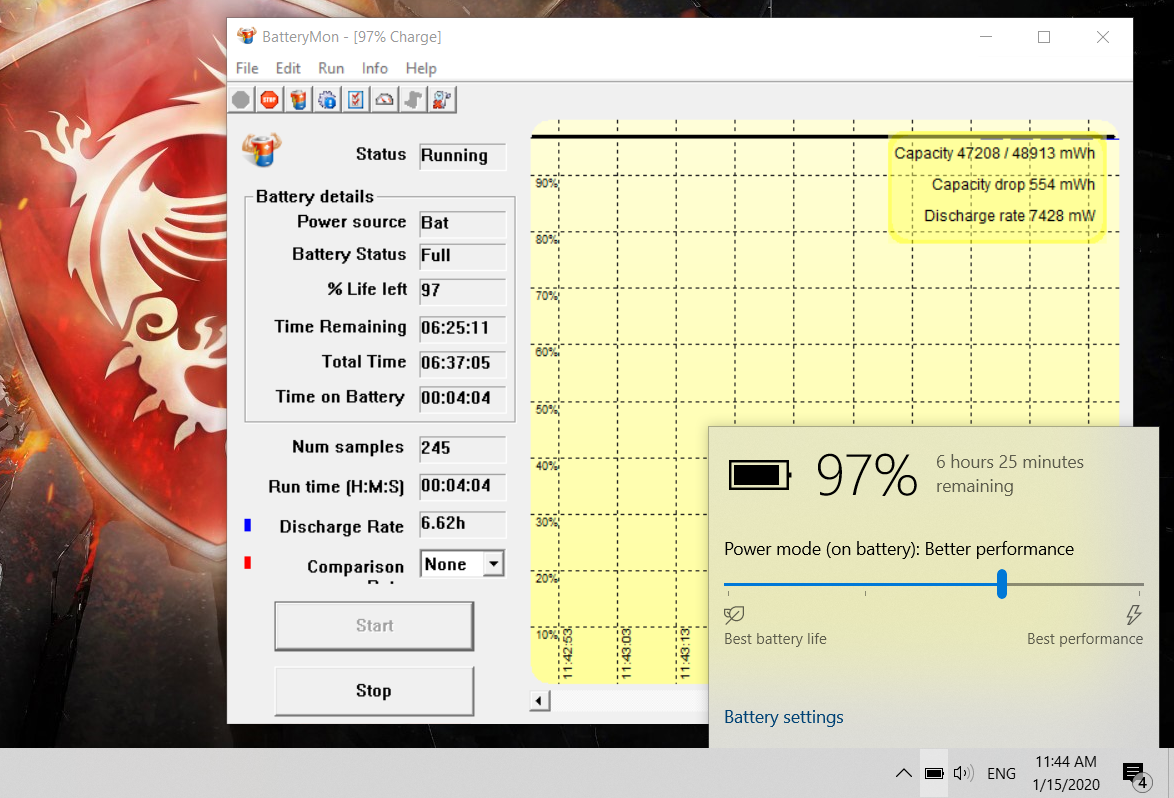The image size is (1174, 798).
Task: Click the leaf Best battery life icon
Action: pyautogui.click(x=734, y=615)
